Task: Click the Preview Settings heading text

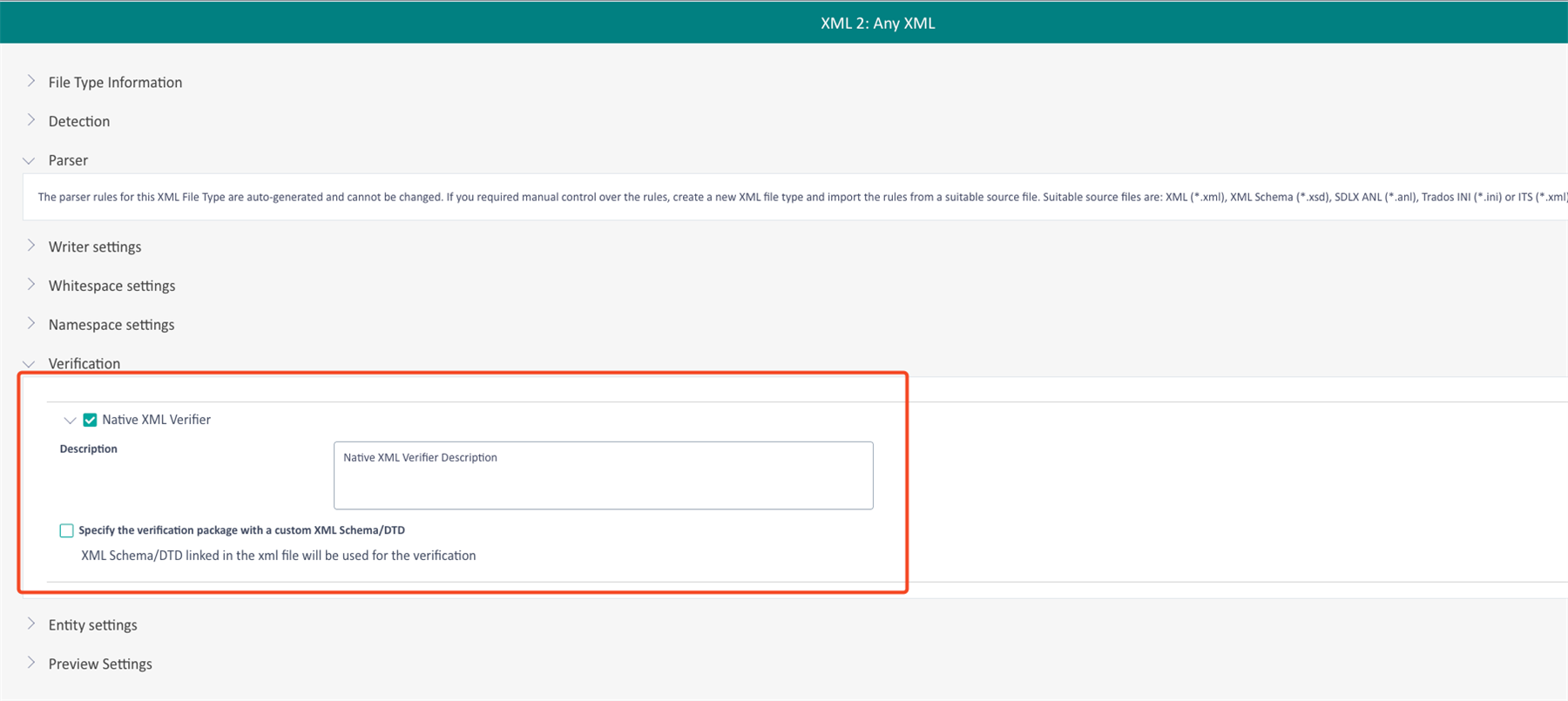Action: click(x=100, y=664)
